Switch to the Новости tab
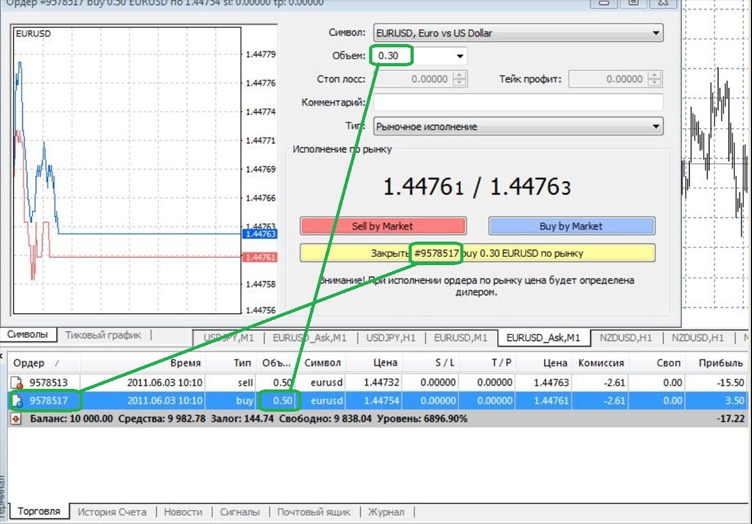This screenshot has width=752, height=524. point(183,512)
